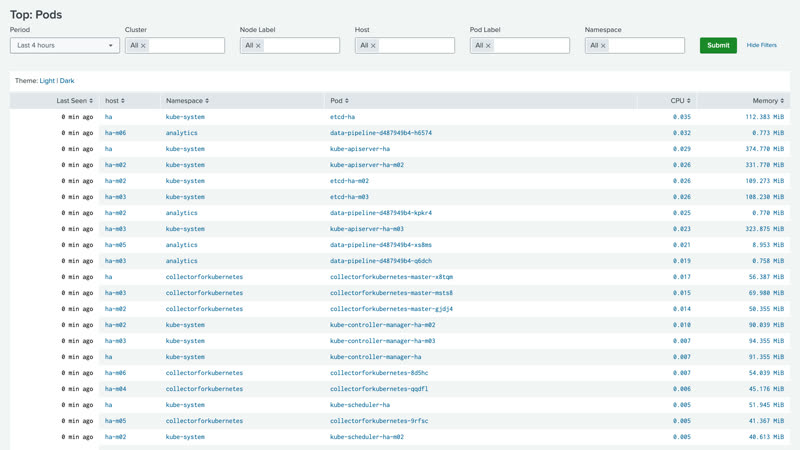Open the Period dropdown showing Last 4 hours
This screenshot has width=800, height=450.
65,45
